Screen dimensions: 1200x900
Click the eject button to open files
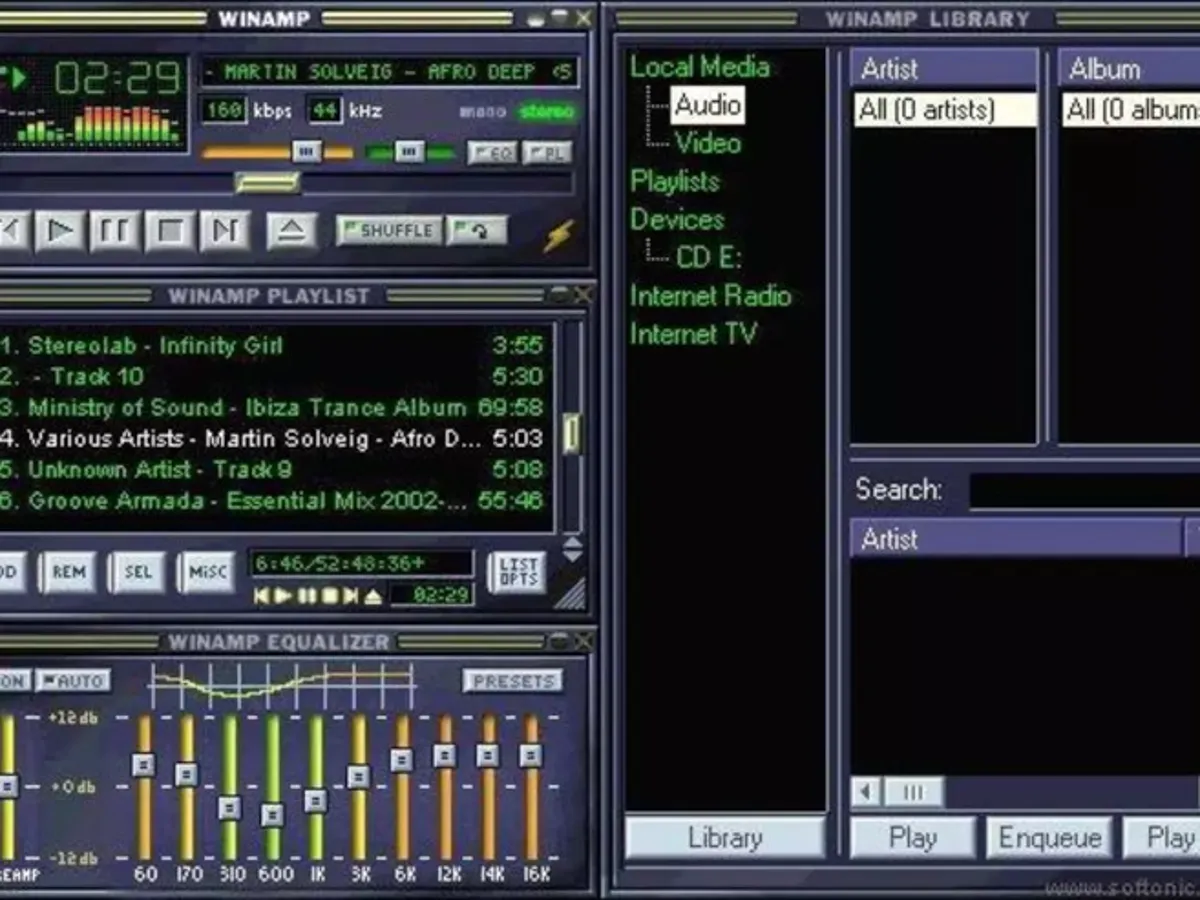pos(292,231)
